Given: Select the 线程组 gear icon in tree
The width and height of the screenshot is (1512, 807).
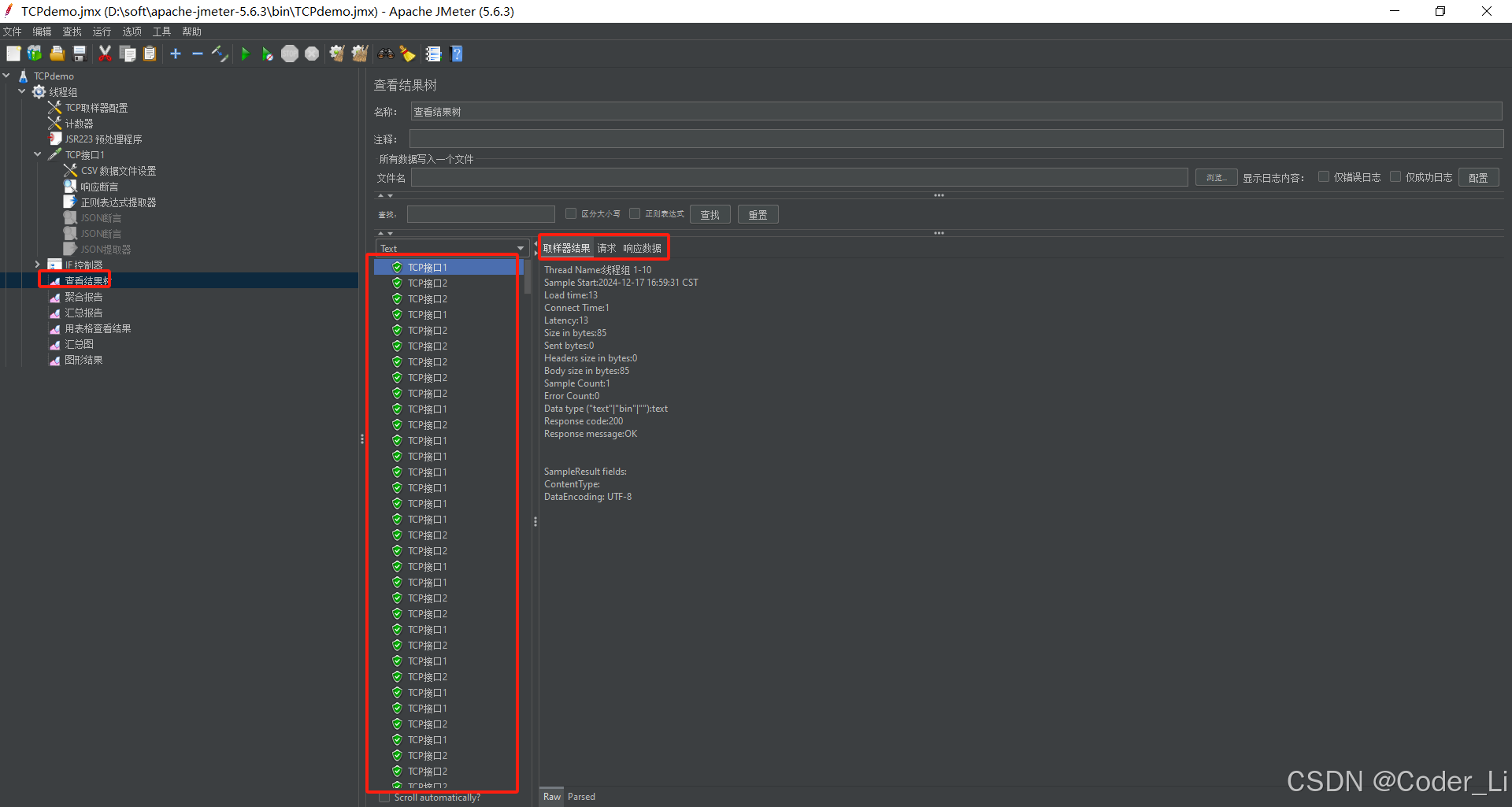Looking at the screenshot, I should point(39,92).
